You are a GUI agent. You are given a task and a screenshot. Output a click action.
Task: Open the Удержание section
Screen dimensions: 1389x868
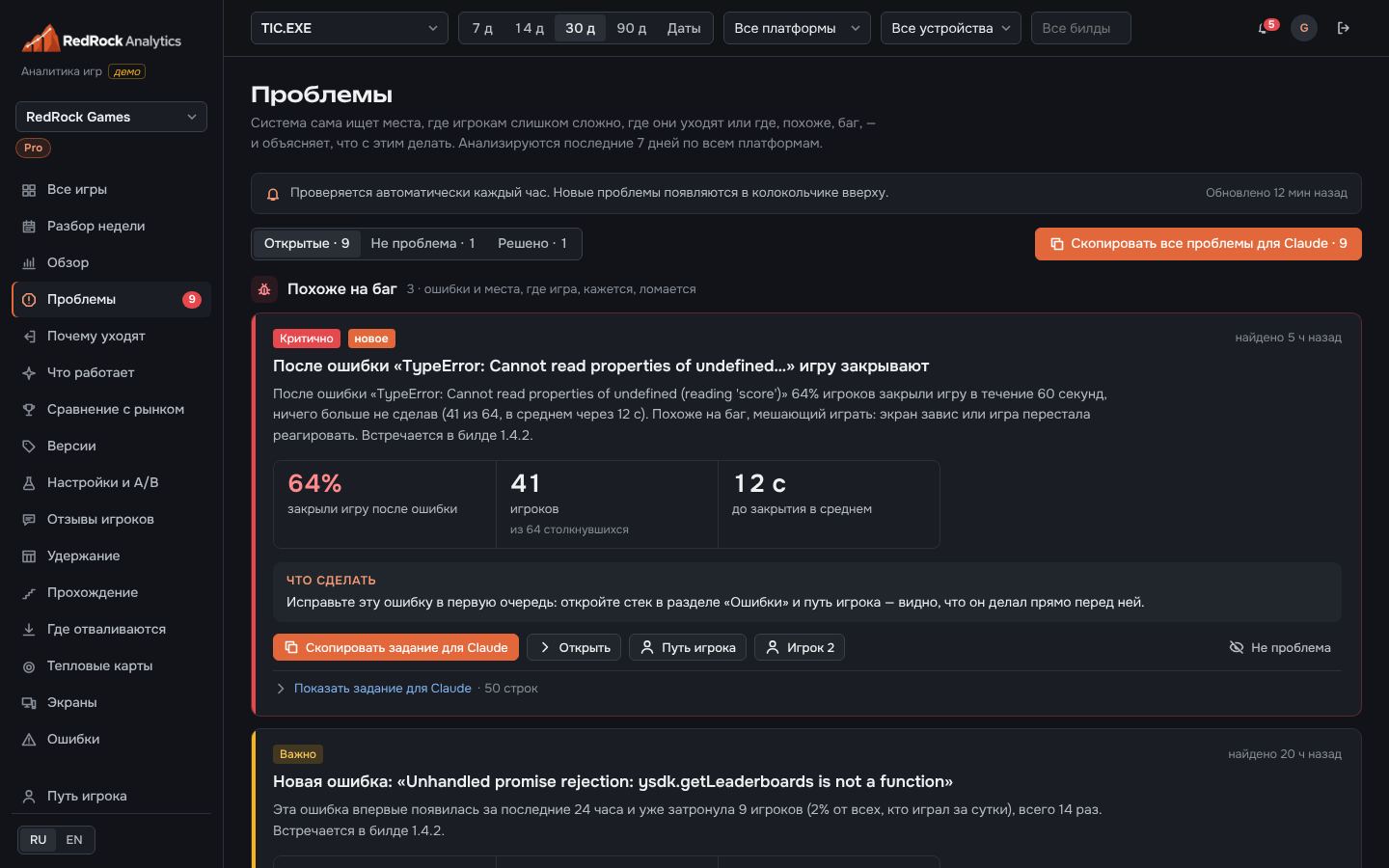pyautogui.click(x=111, y=556)
